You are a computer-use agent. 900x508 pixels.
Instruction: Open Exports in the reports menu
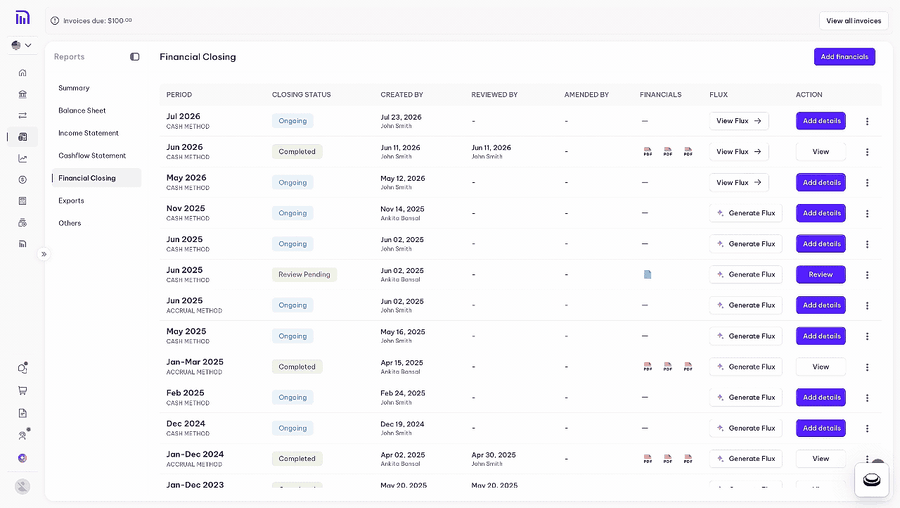tap(71, 200)
